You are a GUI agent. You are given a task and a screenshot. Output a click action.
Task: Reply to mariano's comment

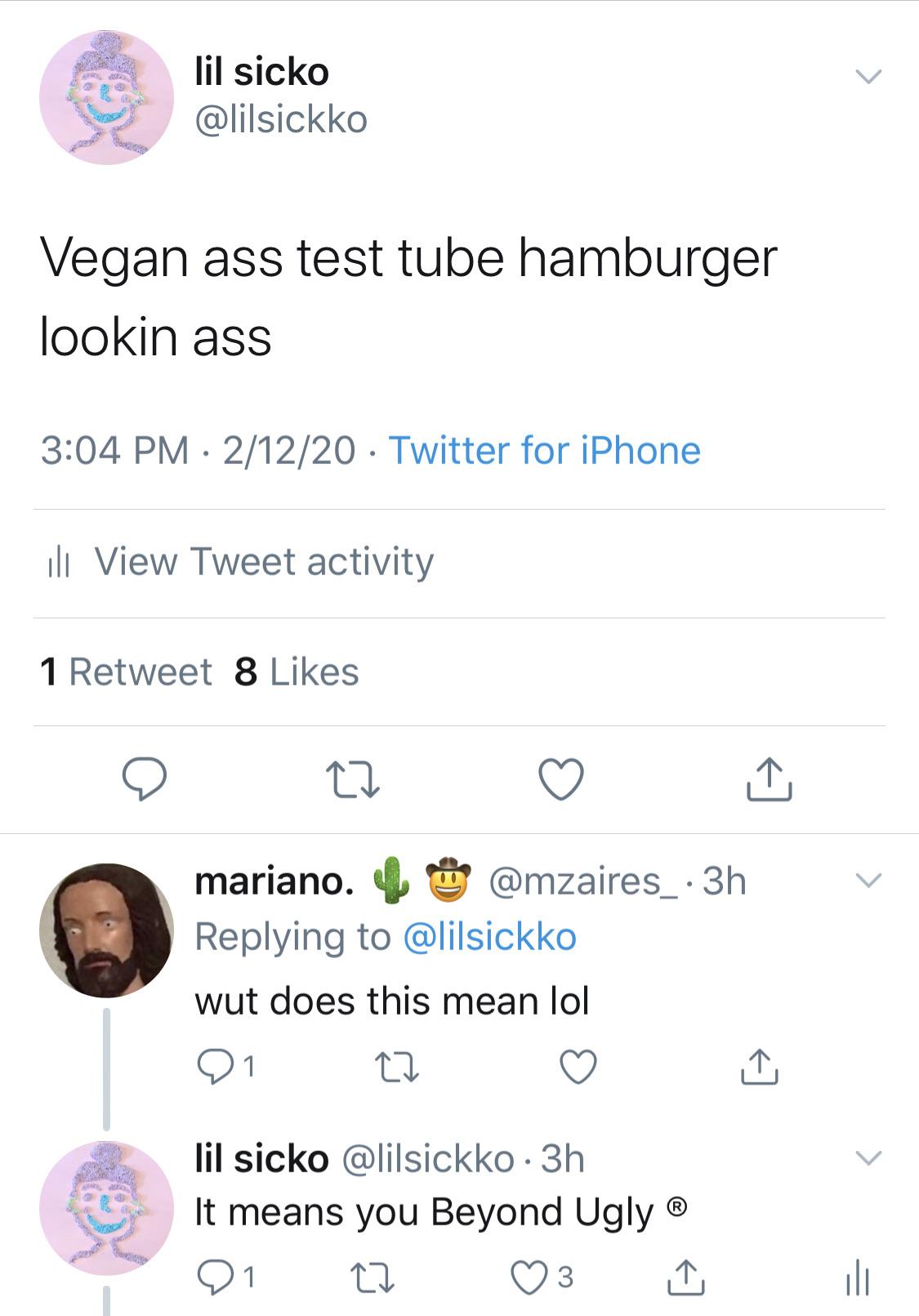click(214, 1066)
